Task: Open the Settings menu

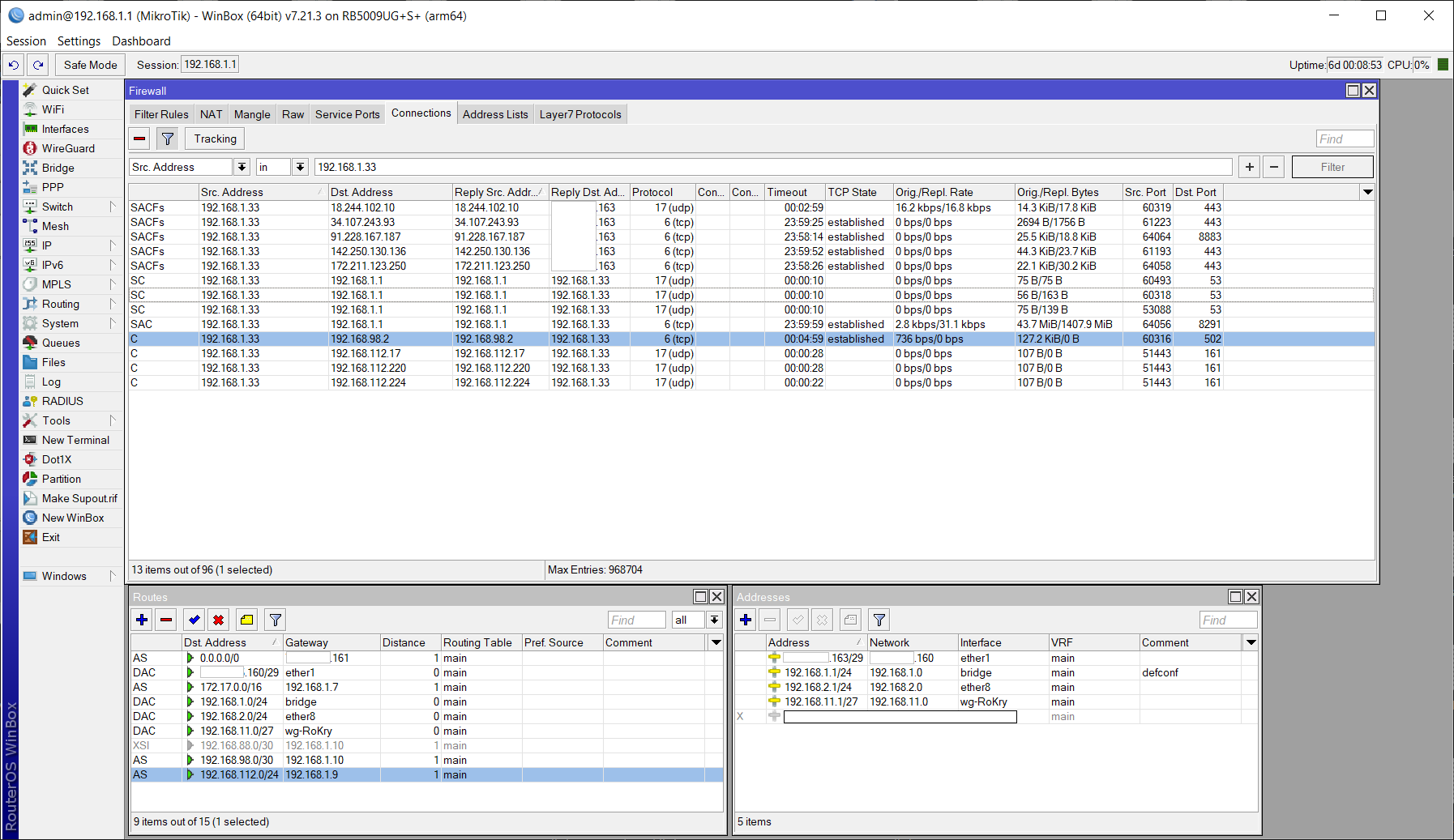Action: (79, 41)
